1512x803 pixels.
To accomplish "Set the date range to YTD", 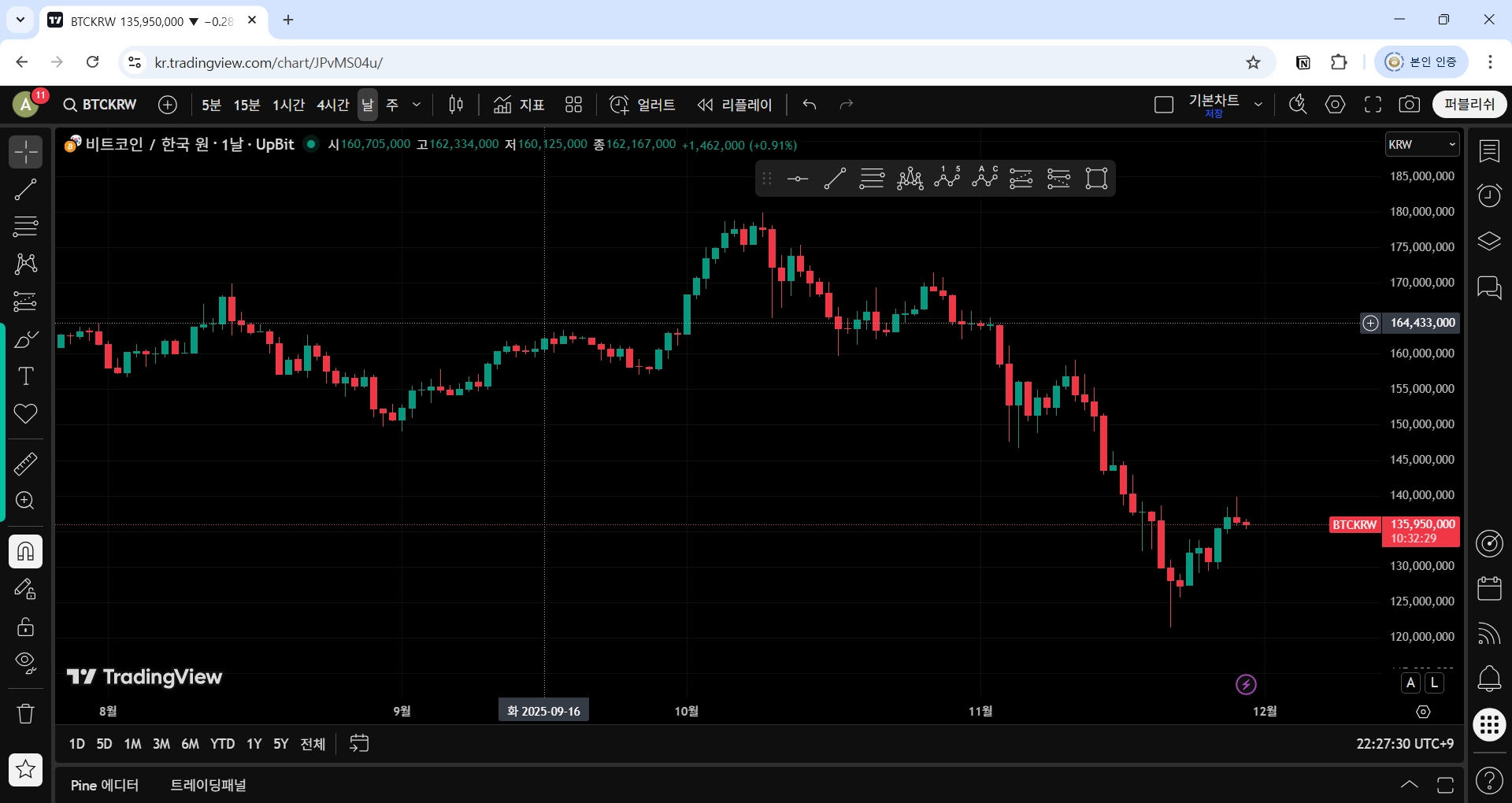I will point(223,744).
